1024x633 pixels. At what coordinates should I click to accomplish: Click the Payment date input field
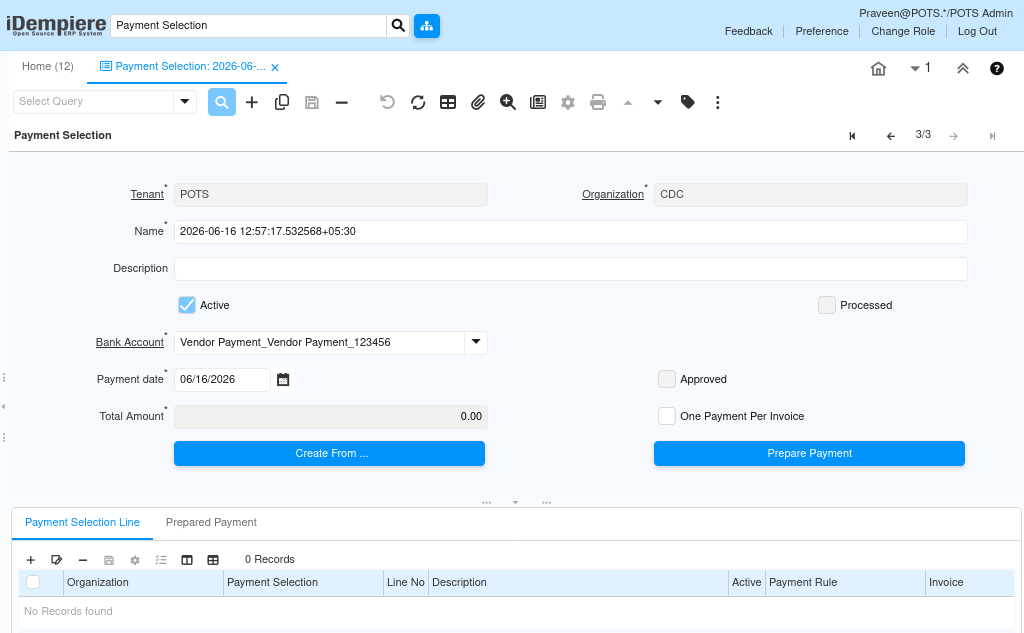pos(222,380)
